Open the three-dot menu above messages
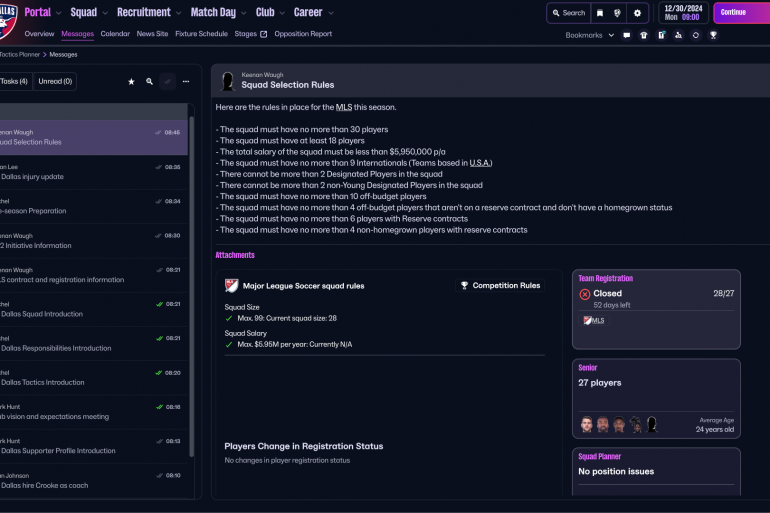The width and height of the screenshot is (770, 513). point(186,82)
